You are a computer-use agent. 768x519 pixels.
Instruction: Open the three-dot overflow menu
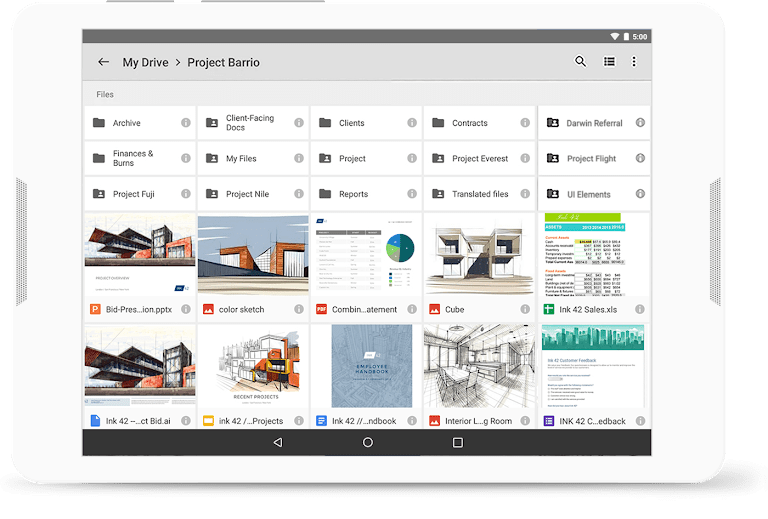[634, 61]
